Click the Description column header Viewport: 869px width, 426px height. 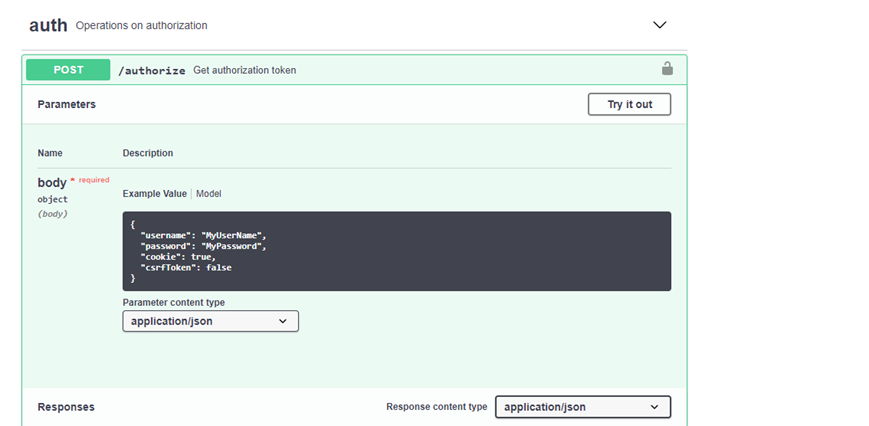point(148,153)
